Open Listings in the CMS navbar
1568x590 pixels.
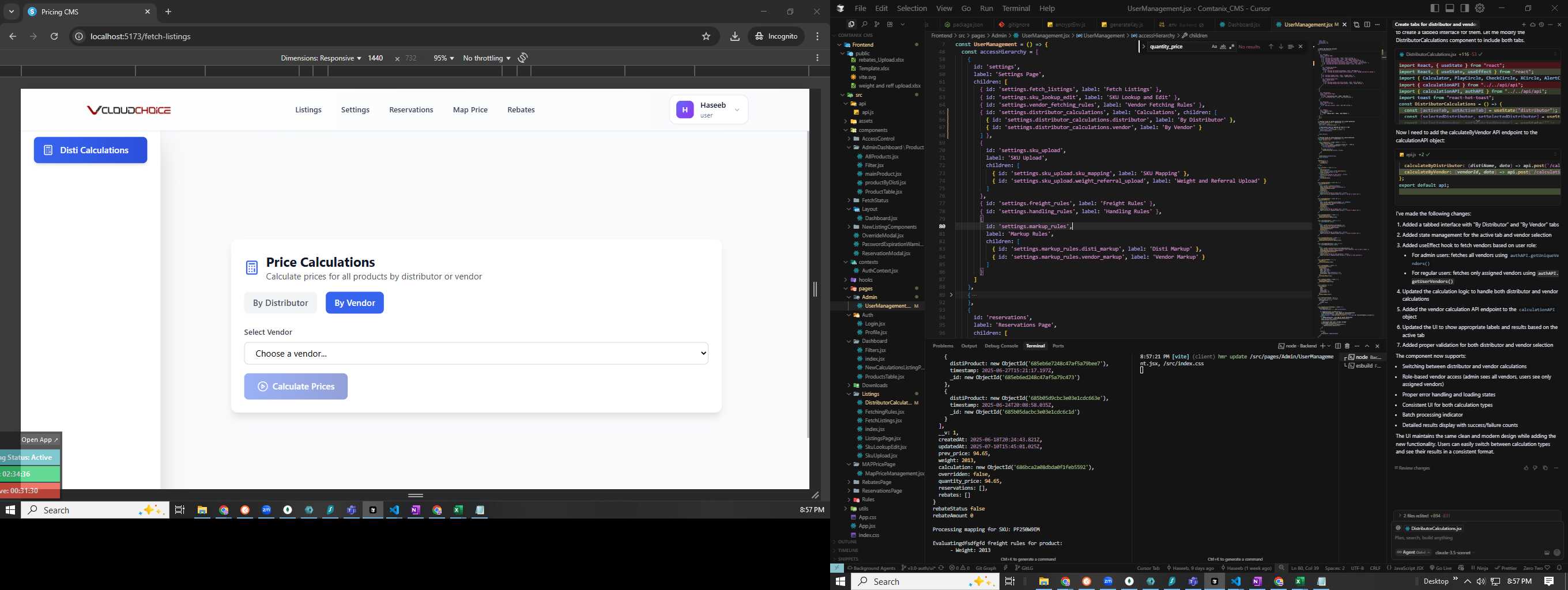(308, 110)
